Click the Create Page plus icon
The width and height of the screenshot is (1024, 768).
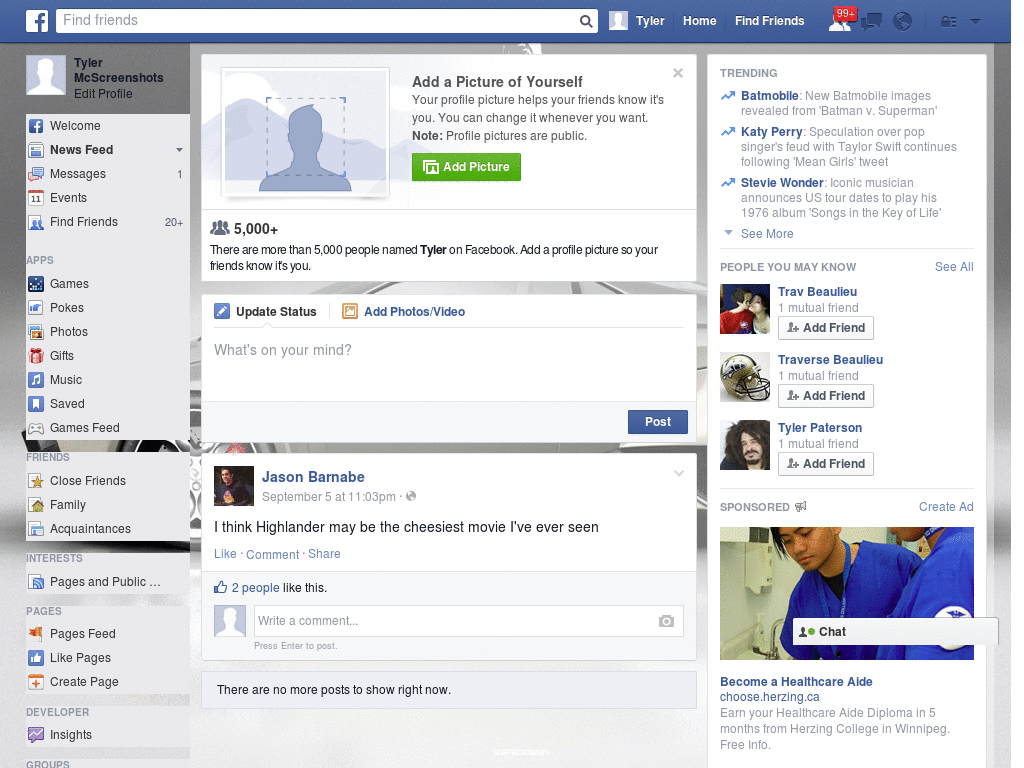tap(36, 682)
